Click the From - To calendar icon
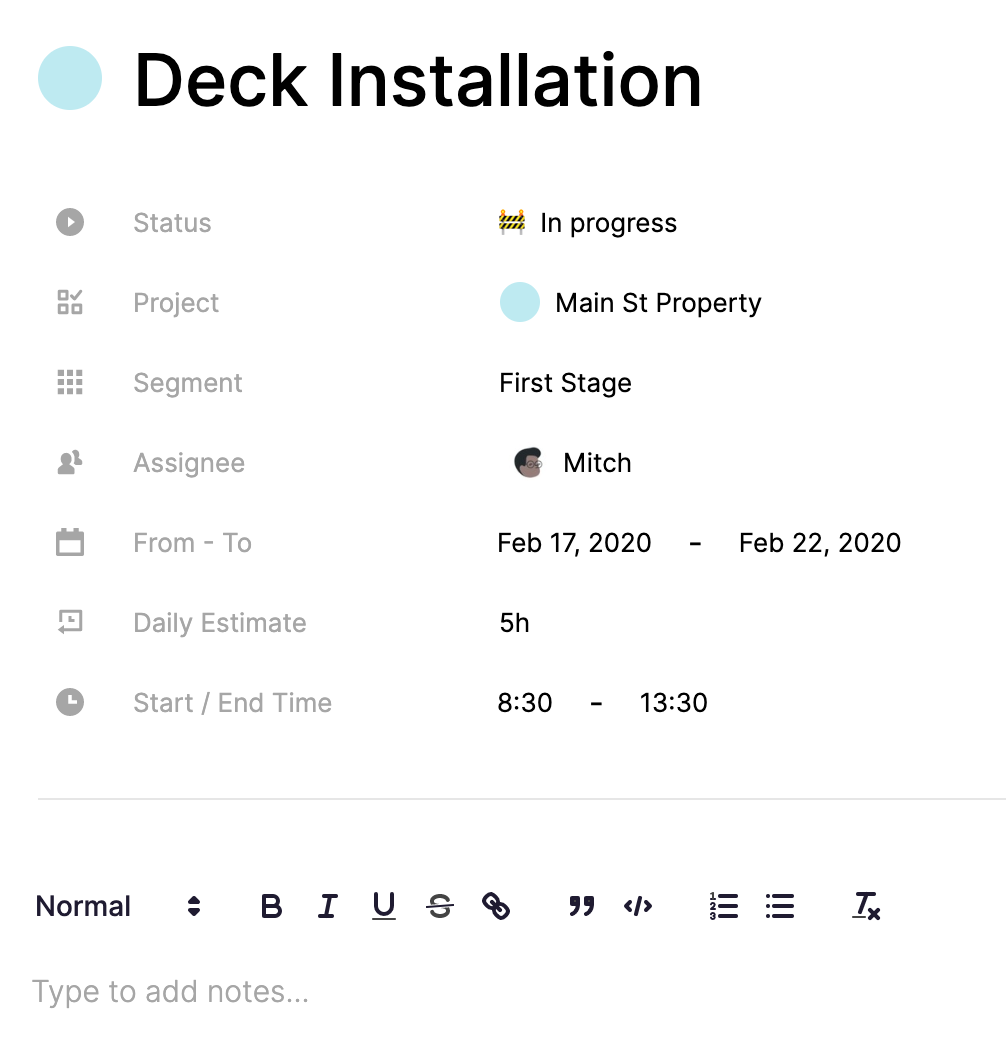This screenshot has width=1006, height=1046. pyautogui.click(x=69, y=542)
